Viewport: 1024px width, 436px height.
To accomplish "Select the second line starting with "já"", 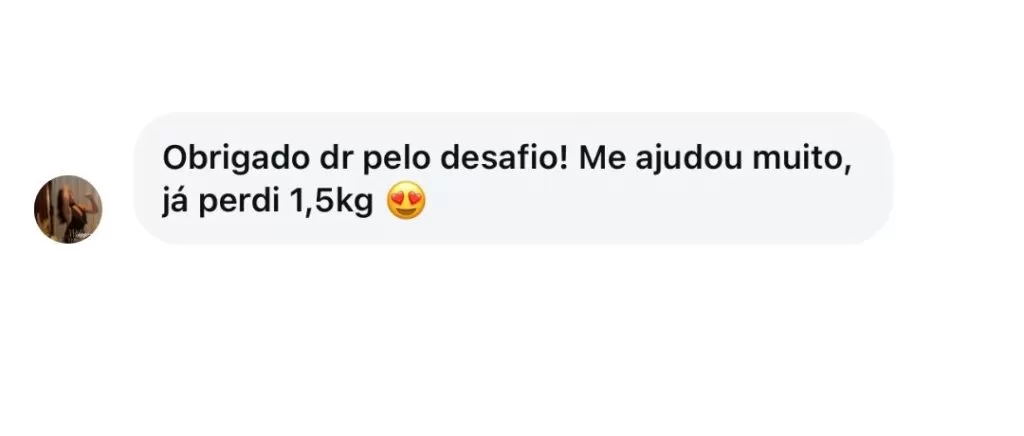I will tap(294, 202).
